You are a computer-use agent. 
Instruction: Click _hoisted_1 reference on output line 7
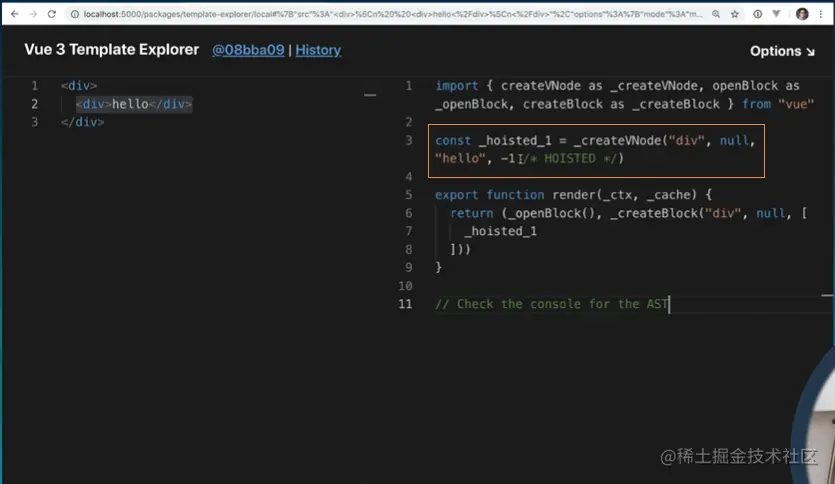[x=501, y=231]
